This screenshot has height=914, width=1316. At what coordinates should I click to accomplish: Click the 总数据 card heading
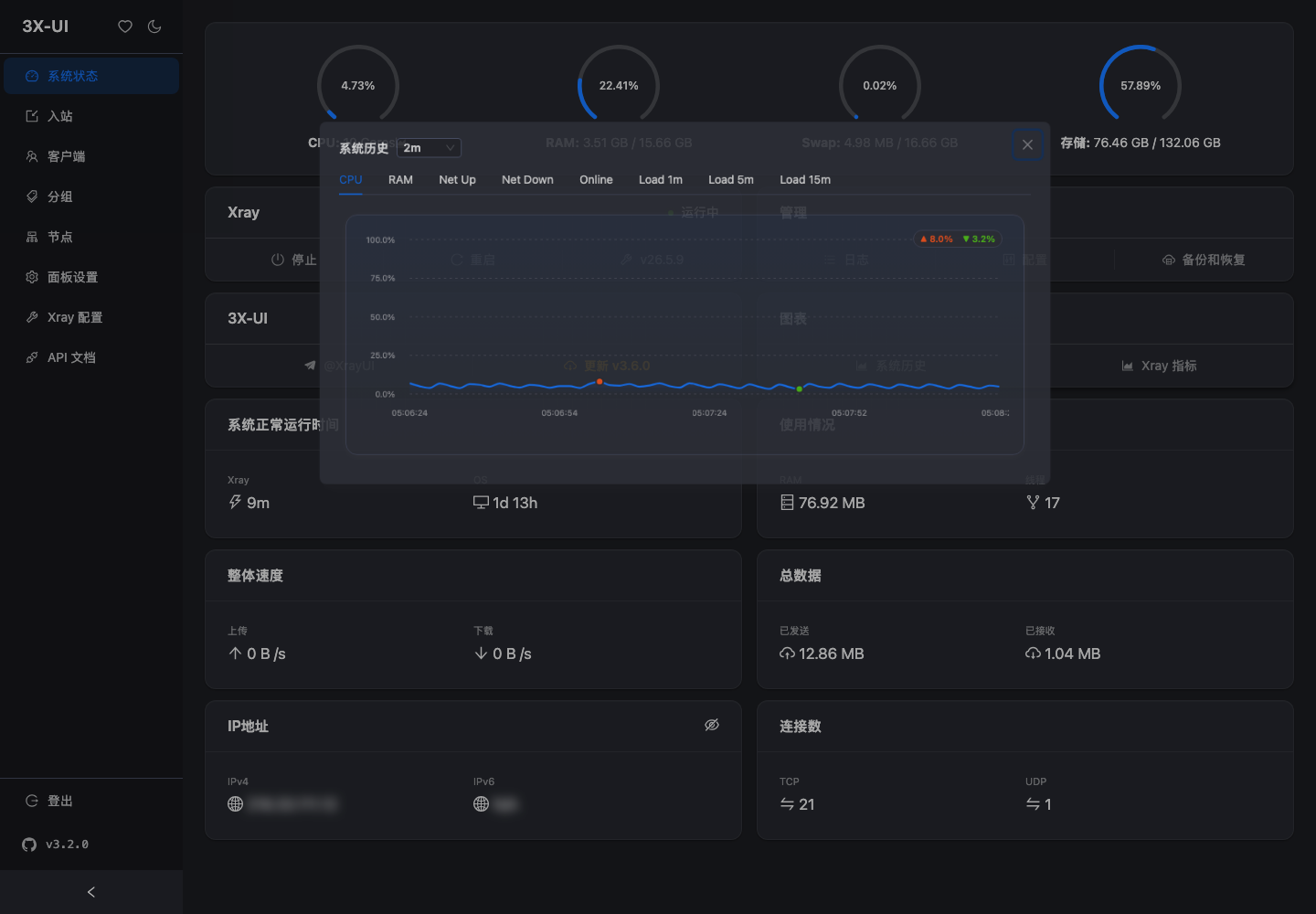coord(801,576)
